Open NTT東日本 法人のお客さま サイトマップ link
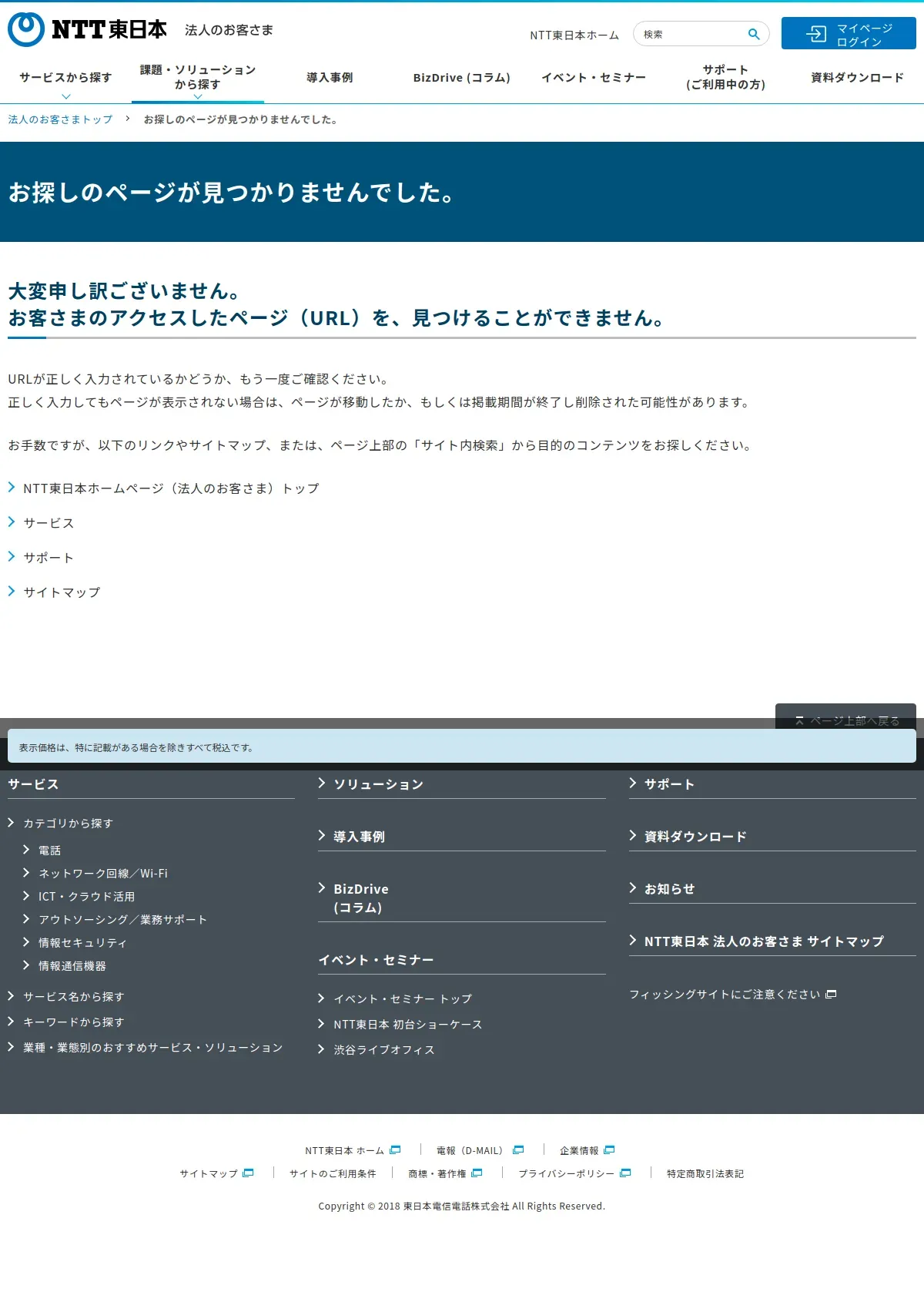 coord(765,941)
